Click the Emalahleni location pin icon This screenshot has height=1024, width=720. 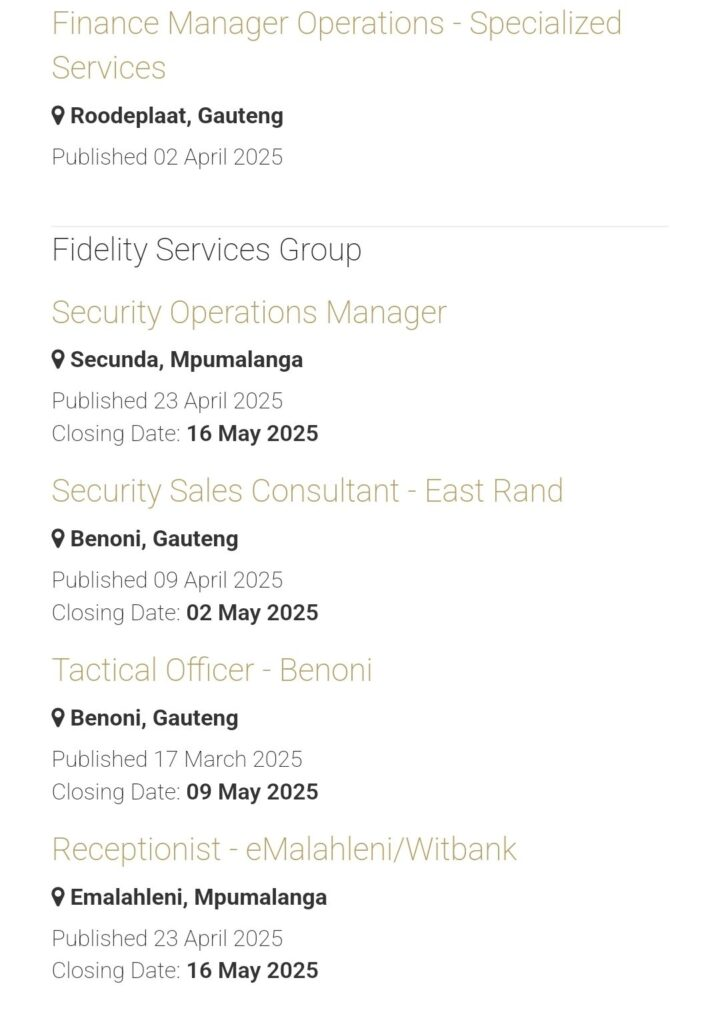(x=58, y=897)
